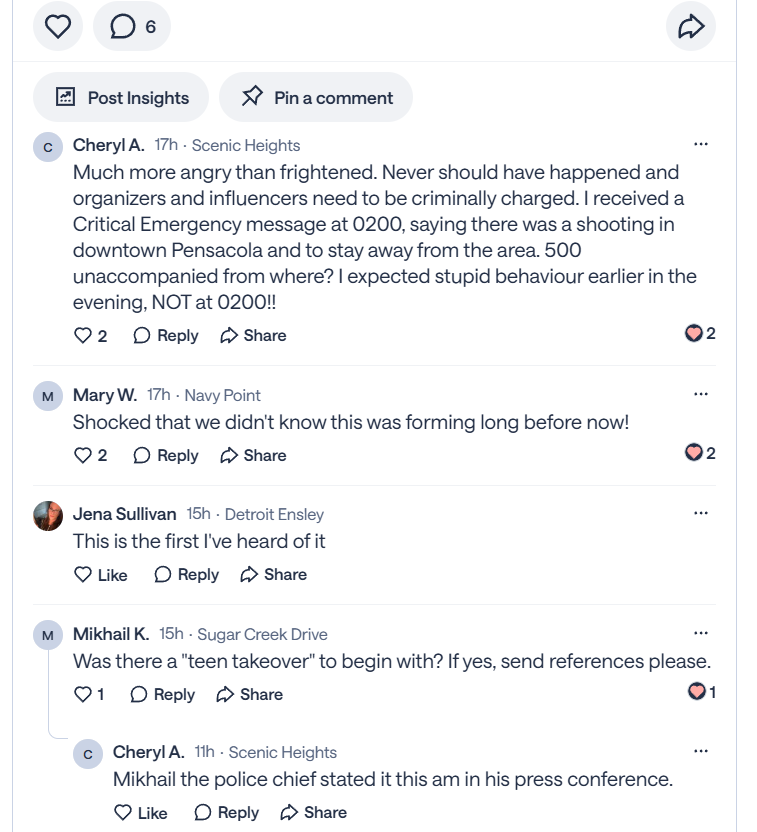Open more options on Mary W.'s comment

pyautogui.click(x=701, y=394)
